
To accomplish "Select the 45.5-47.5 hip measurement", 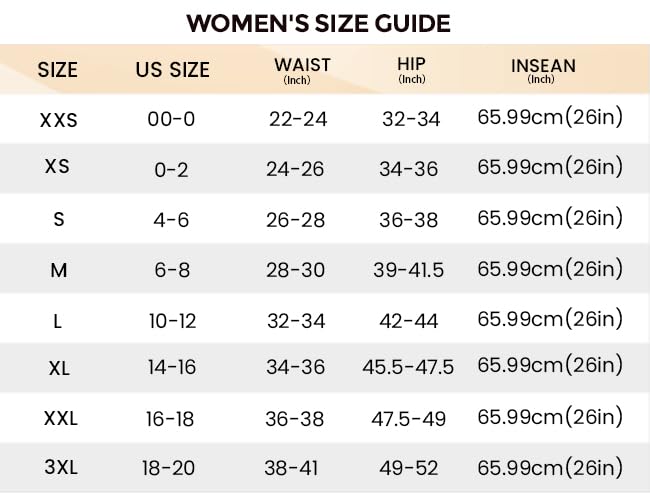I will 408,367.
